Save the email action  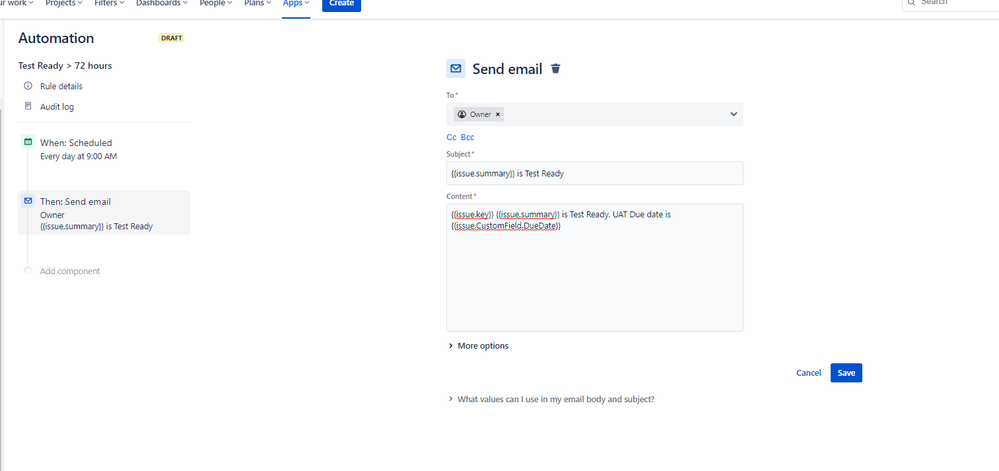(846, 373)
